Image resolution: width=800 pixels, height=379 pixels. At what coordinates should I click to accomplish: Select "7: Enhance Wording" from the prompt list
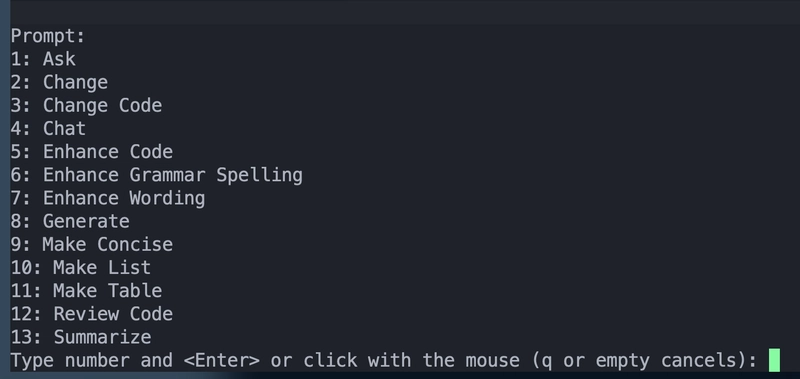[108, 198]
